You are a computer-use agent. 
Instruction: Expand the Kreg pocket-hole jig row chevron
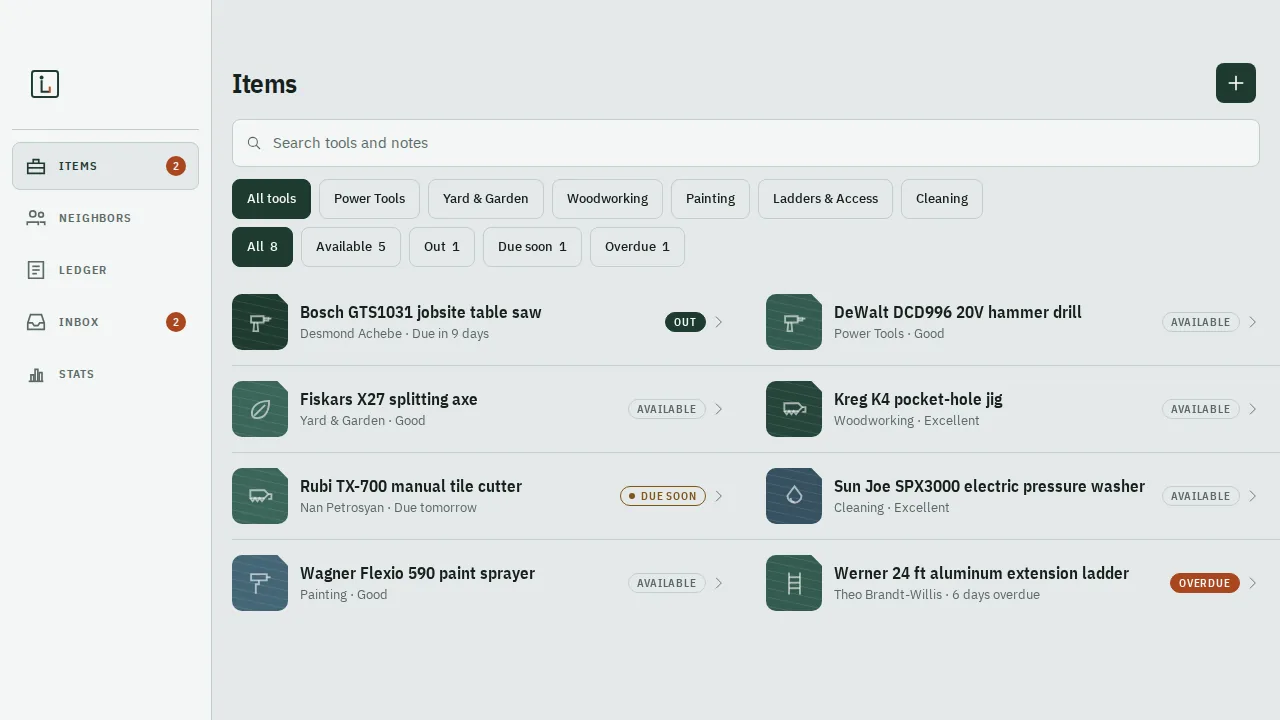tap(1253, 409)
